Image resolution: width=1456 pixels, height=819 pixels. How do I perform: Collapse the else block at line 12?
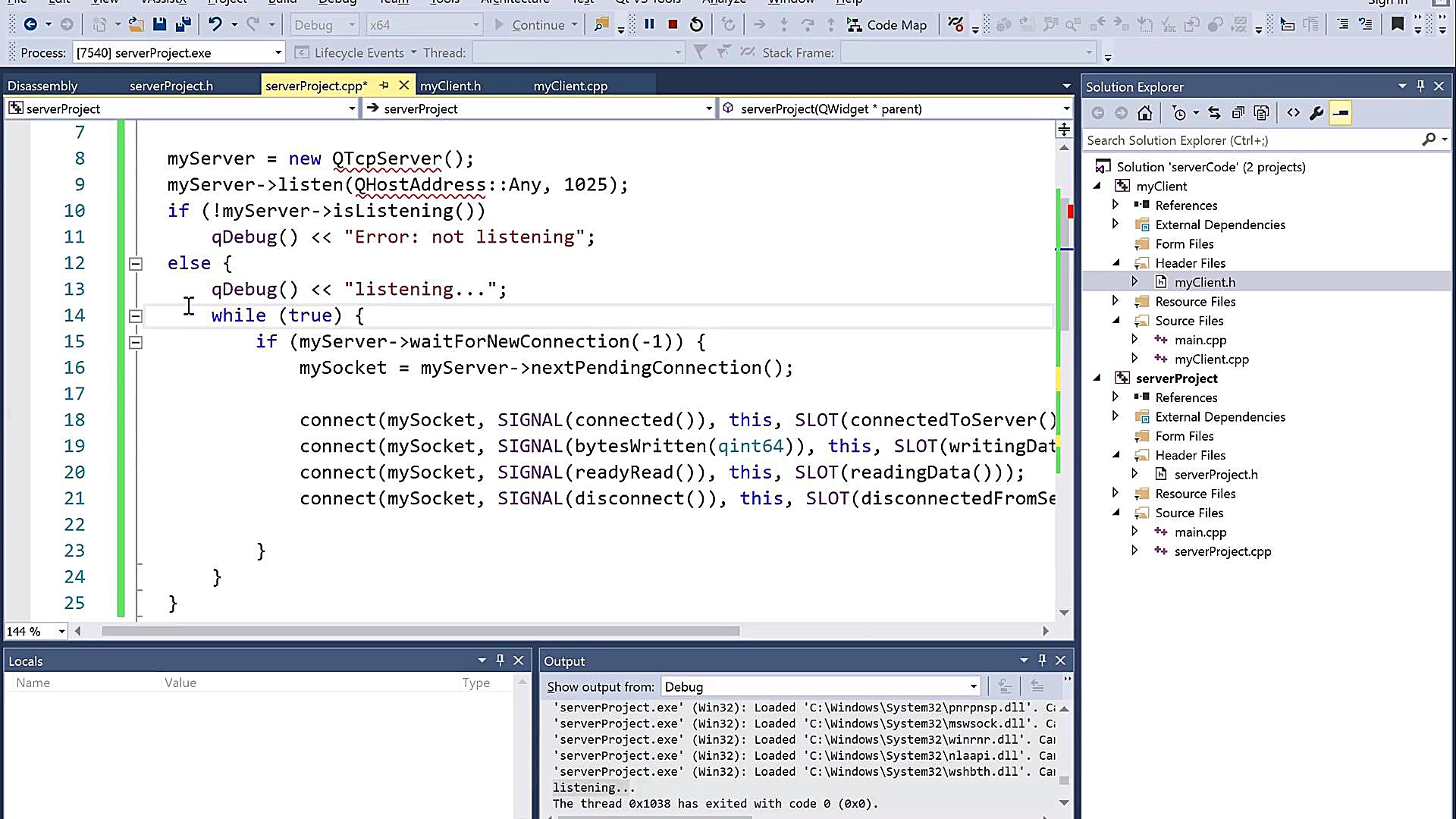(x=136, y=264)
